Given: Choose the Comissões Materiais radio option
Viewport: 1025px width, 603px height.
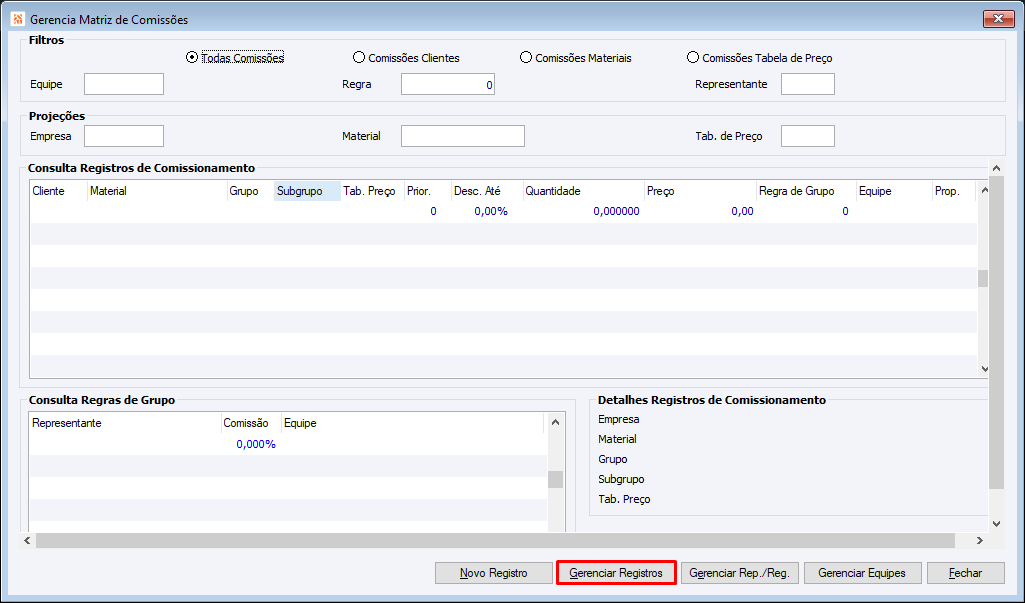Looking at the screenshot, I should 576,58.
